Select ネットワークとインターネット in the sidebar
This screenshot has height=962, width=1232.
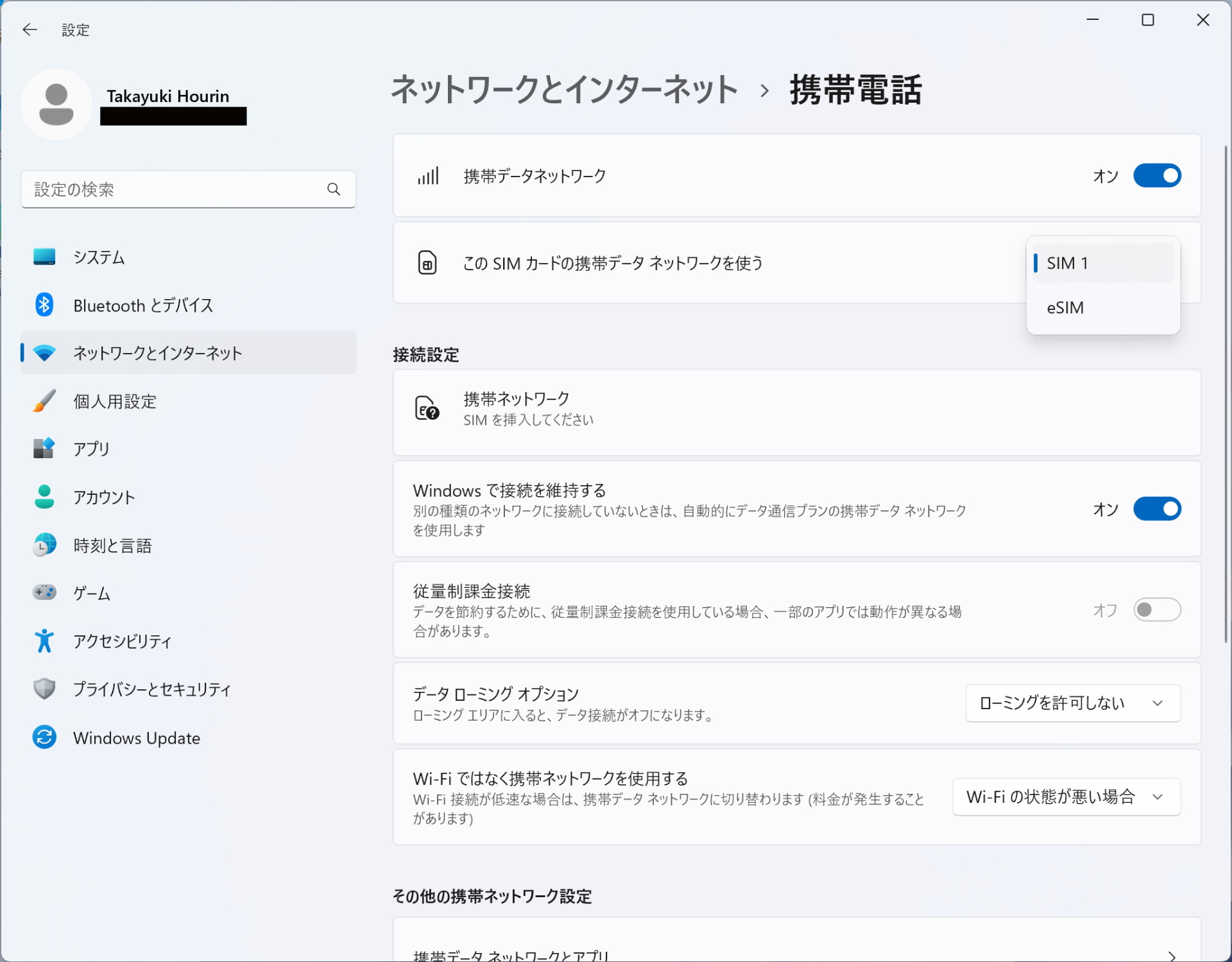[157, 352]
